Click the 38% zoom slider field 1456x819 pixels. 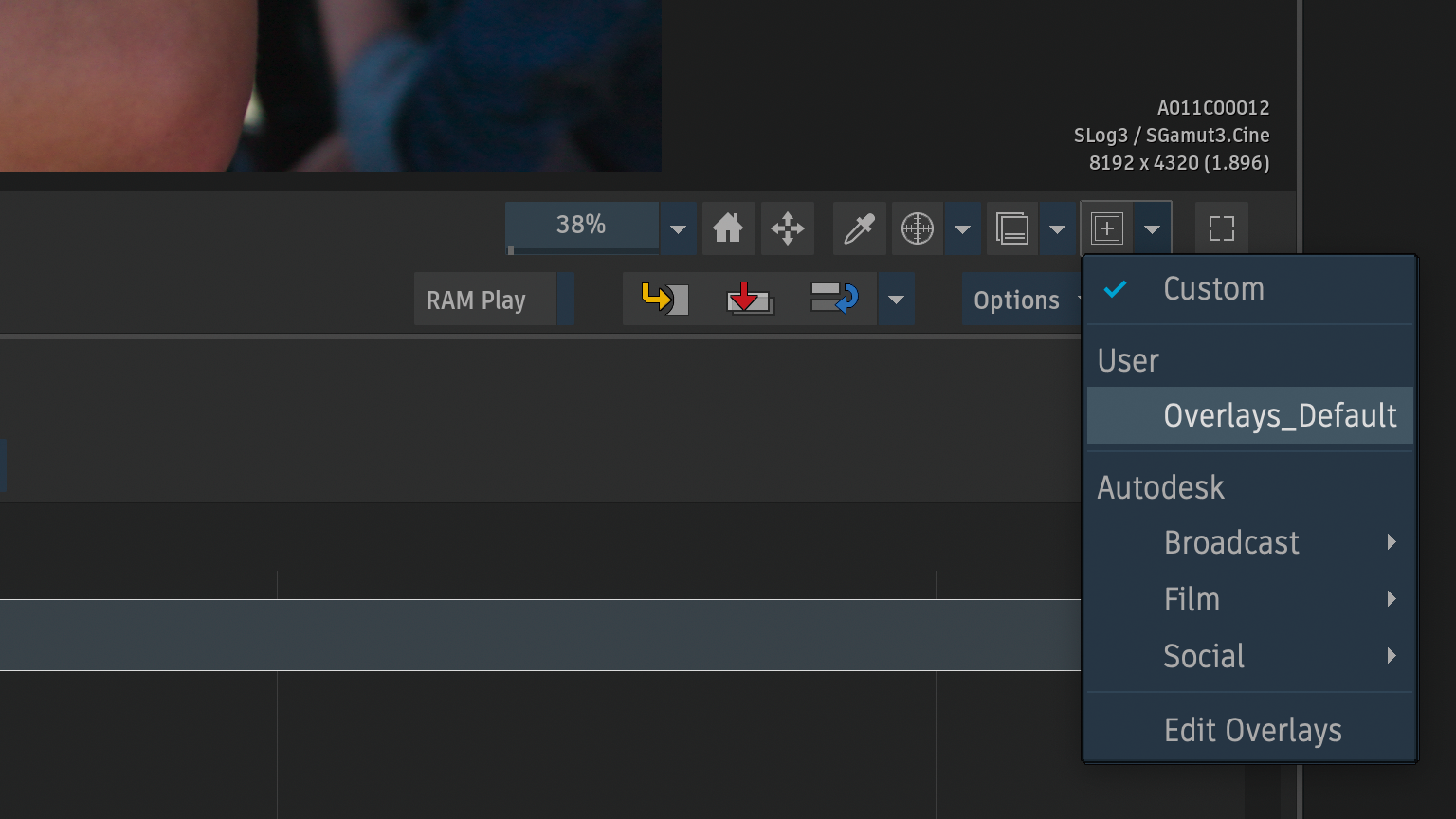[581, 226]
